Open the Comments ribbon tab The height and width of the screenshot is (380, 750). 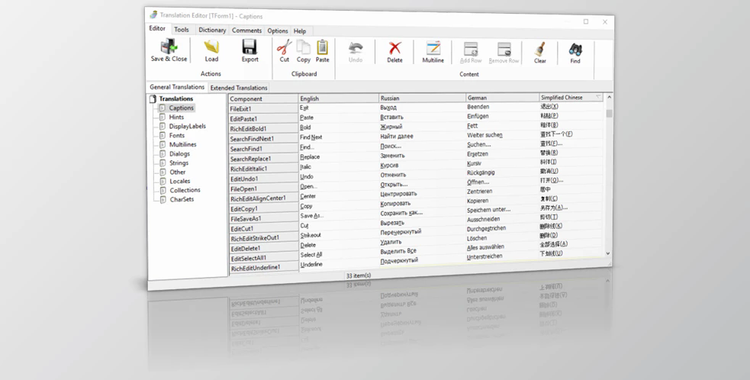[x=247, y=31]
